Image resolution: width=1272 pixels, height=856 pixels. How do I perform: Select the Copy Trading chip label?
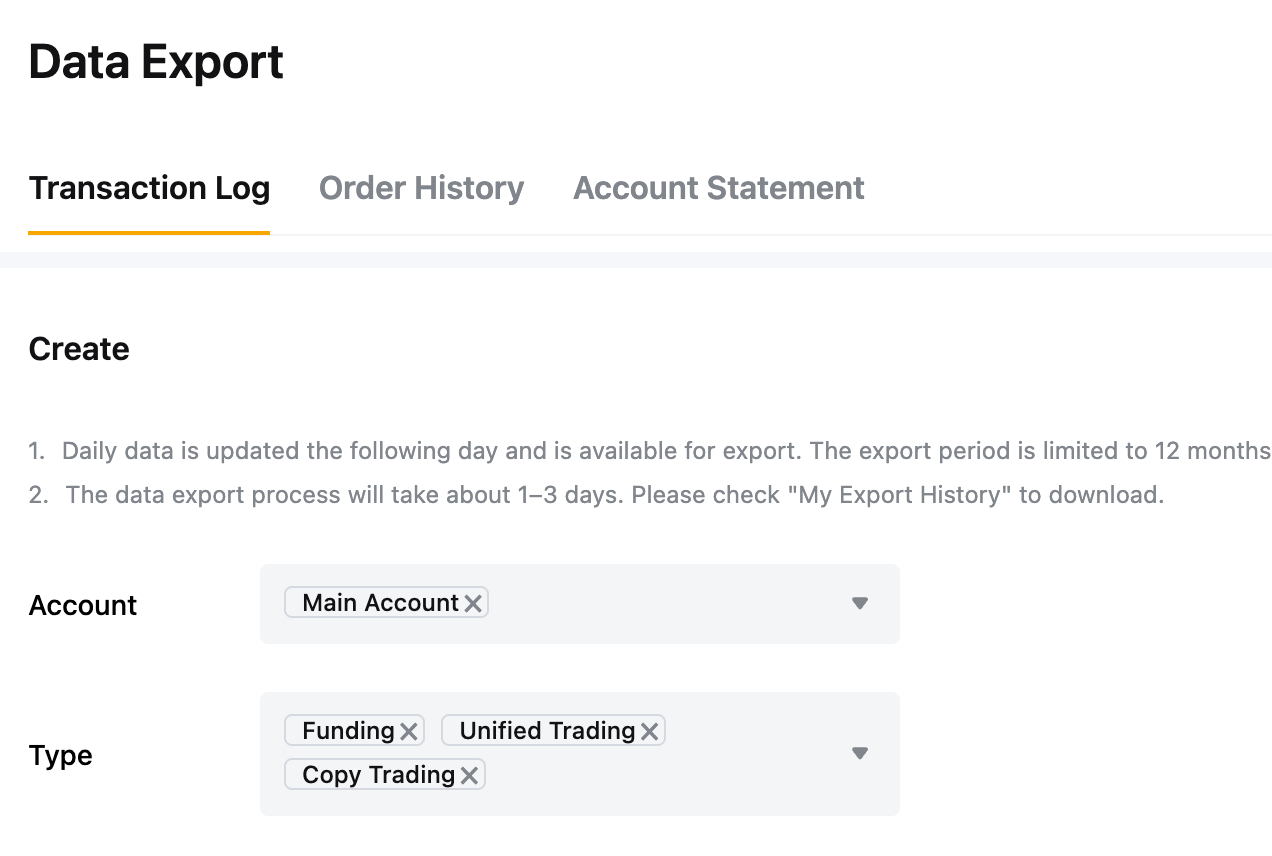pyautogui.click(x=378, y=775)
